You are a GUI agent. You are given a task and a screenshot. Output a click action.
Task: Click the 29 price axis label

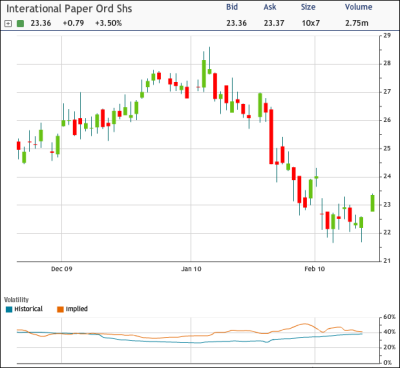click(387, 35)
